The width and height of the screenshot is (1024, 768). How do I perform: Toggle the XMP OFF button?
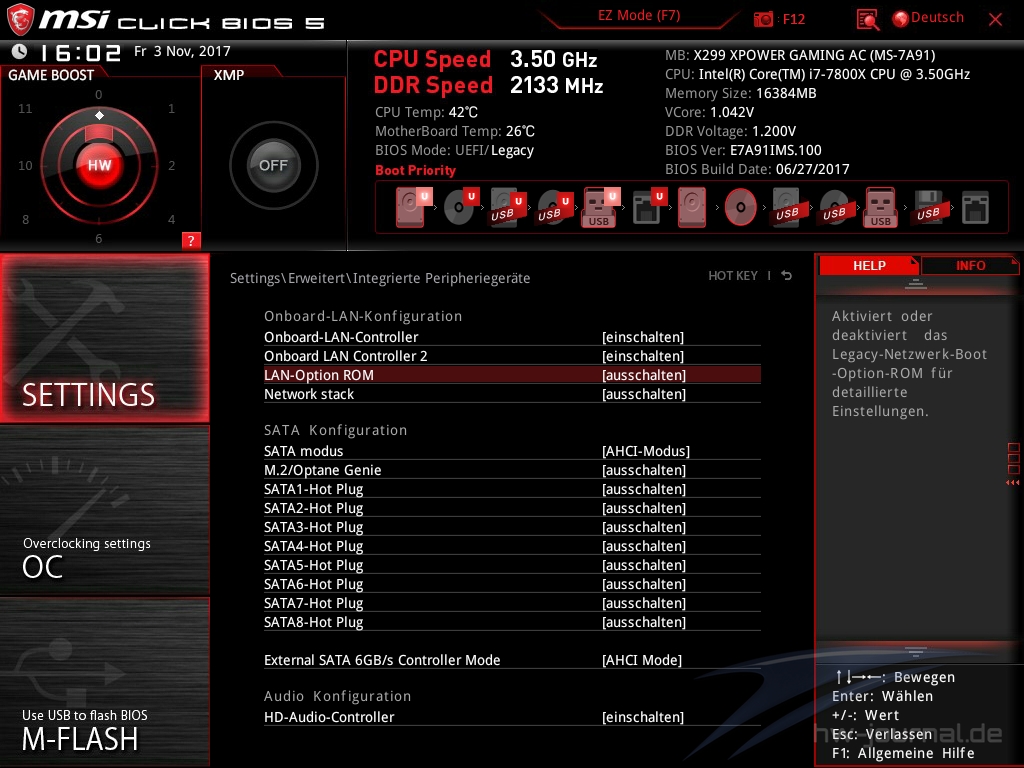274,165
